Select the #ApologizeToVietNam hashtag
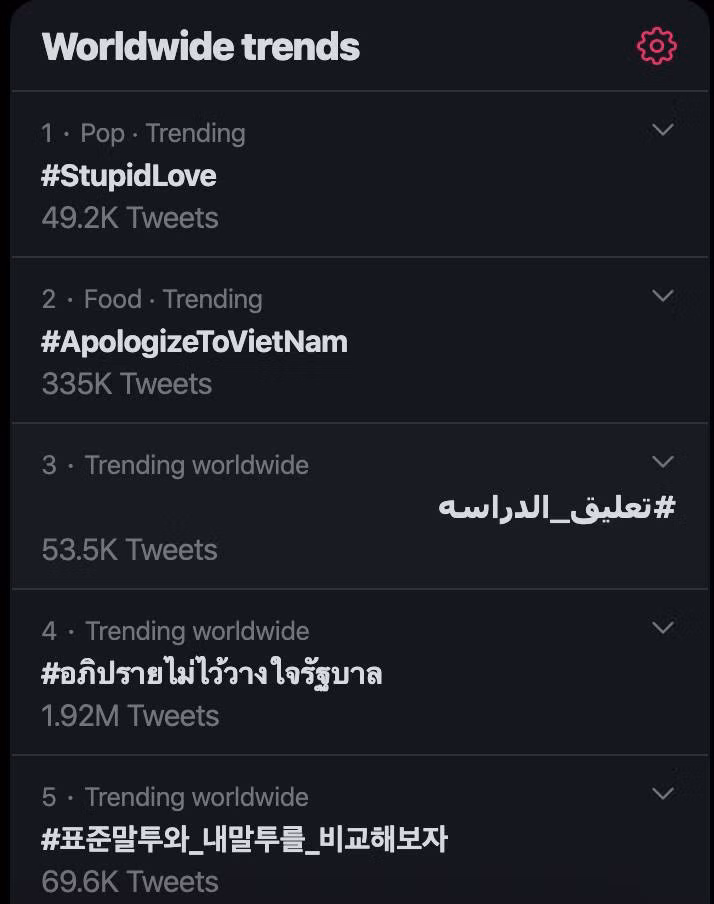This screenshot has width=714, height=904. pyautogui.click(x=194, y=341)
